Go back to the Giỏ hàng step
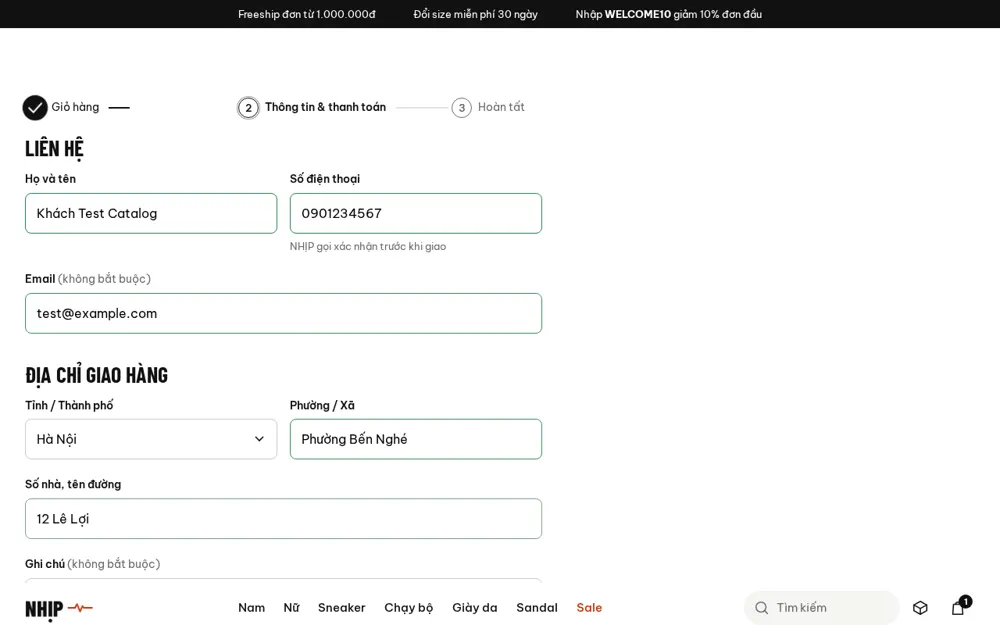 click(75, 107)
